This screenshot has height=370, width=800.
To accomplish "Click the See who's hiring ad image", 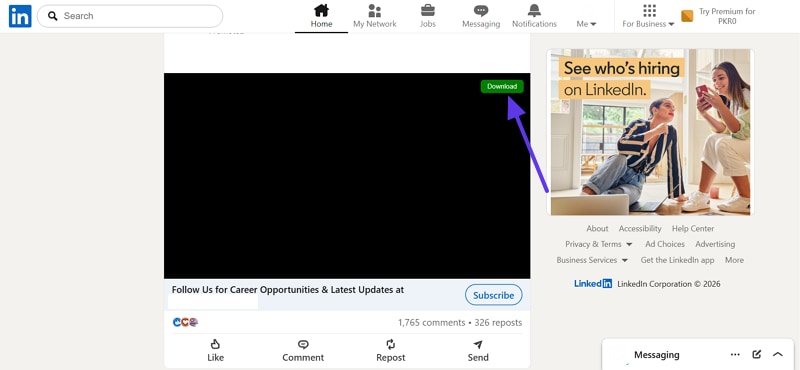I will [x=651, y=132].
